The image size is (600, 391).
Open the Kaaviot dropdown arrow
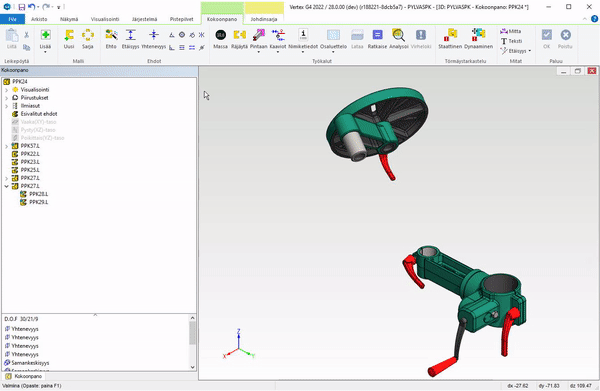tap(278, 52)
